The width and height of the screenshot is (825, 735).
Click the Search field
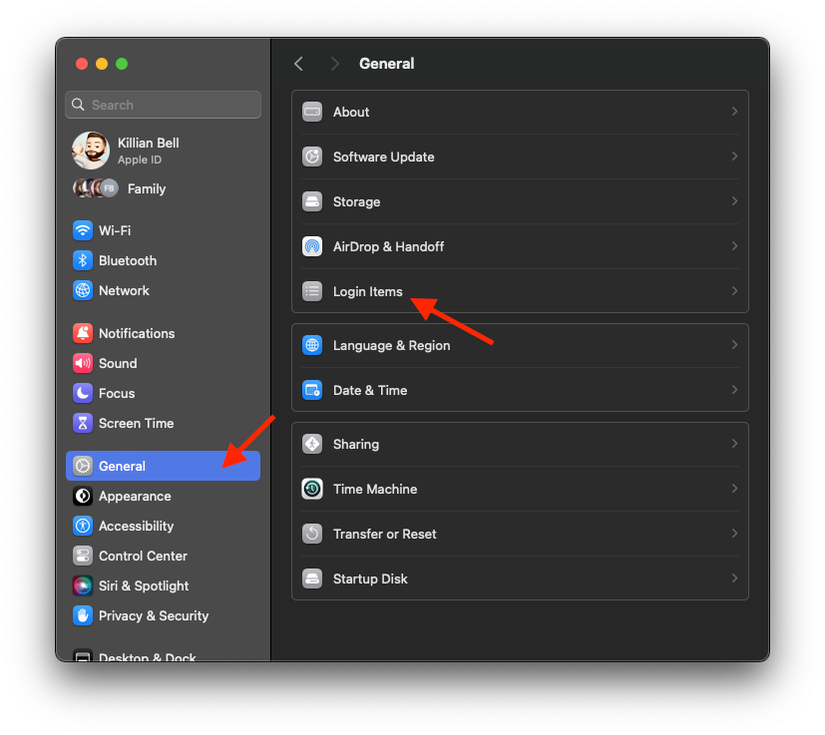[162, 104]
